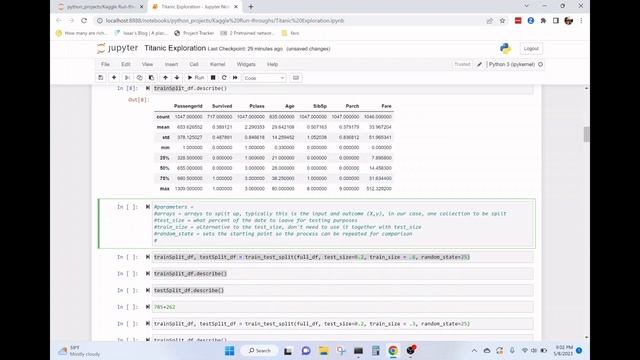The width and height of the screenshot is (640, 360).
Task: Copy selected cells using toolbar icon
Action: [x=139, y=78]
